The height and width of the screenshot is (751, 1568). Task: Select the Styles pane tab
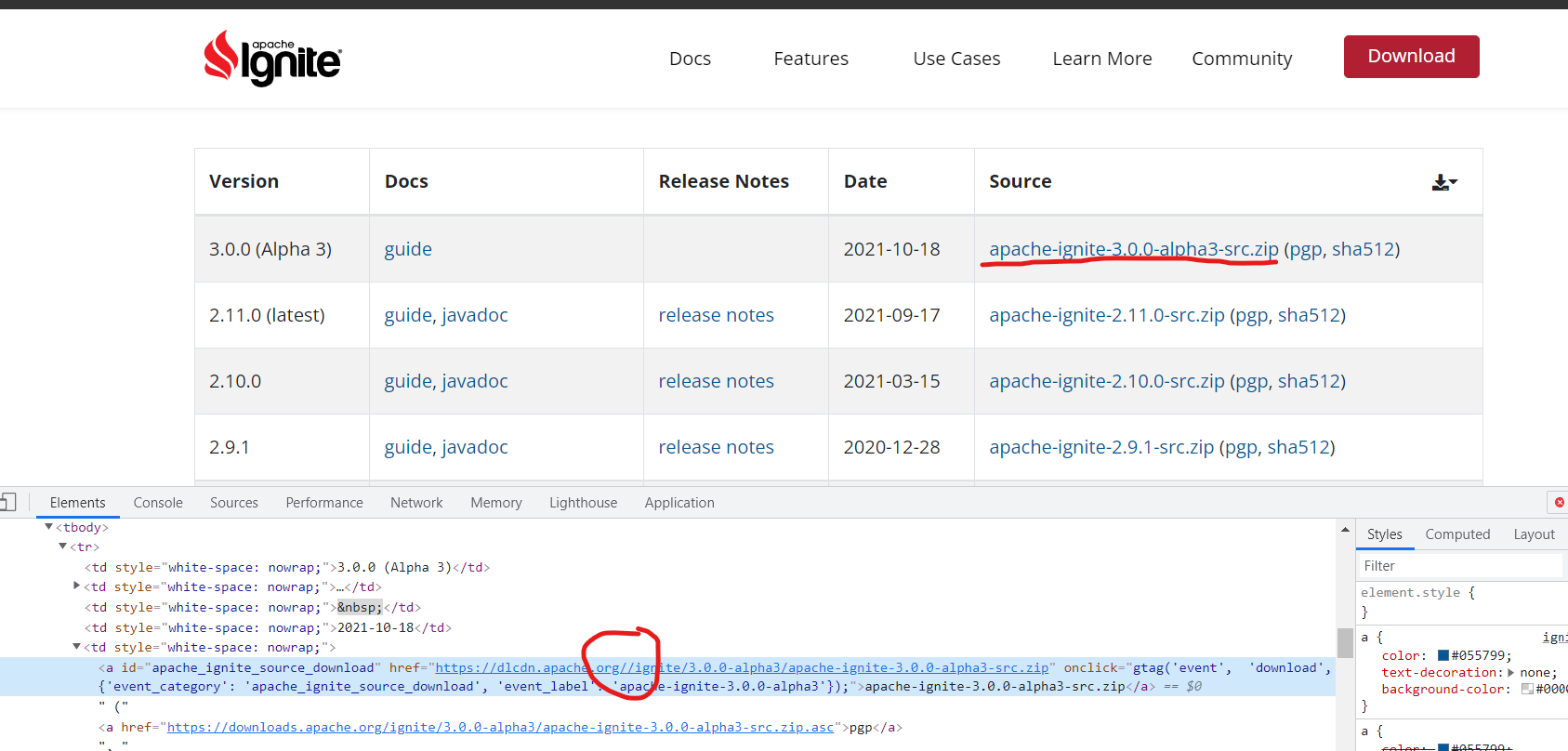tap(1384, 534)
